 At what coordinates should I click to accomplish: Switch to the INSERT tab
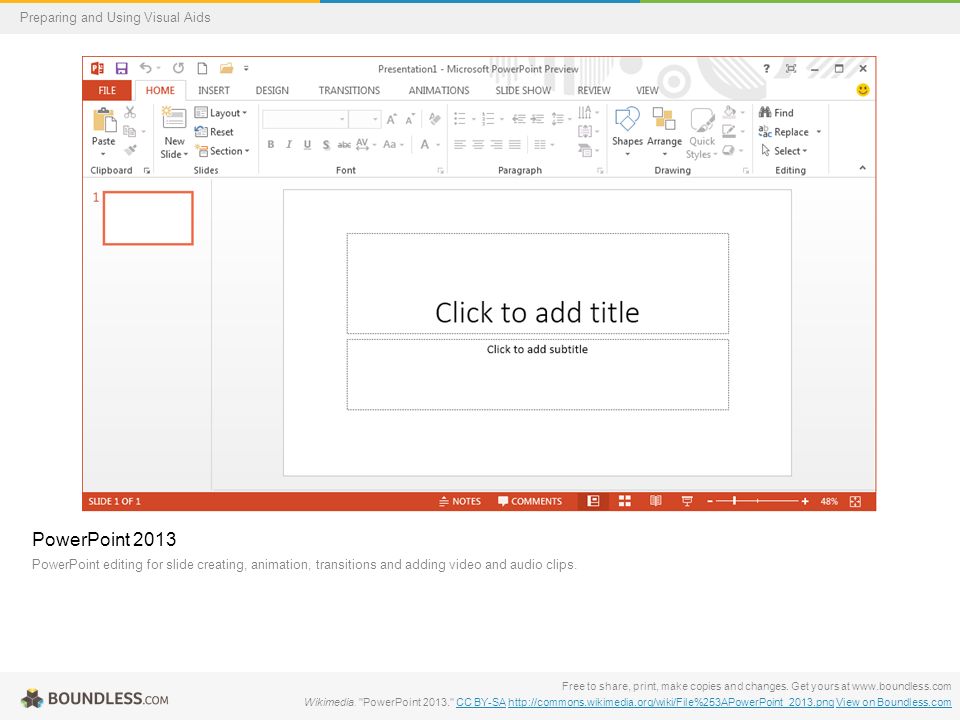tap(214, 90)
